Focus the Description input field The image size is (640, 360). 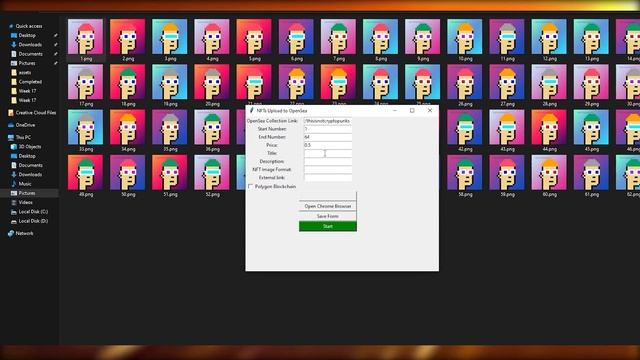point(328,162)
